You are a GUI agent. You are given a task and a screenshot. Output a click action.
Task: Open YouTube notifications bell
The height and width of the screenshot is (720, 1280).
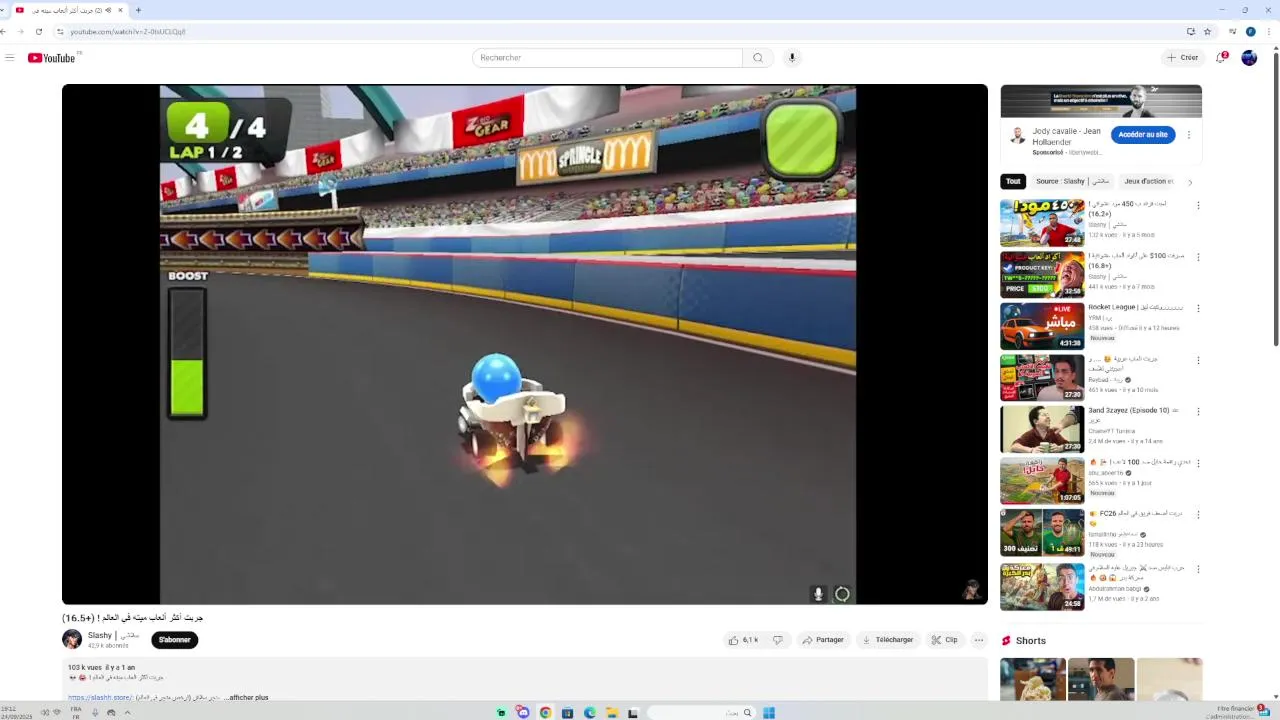pos(1221,58)
